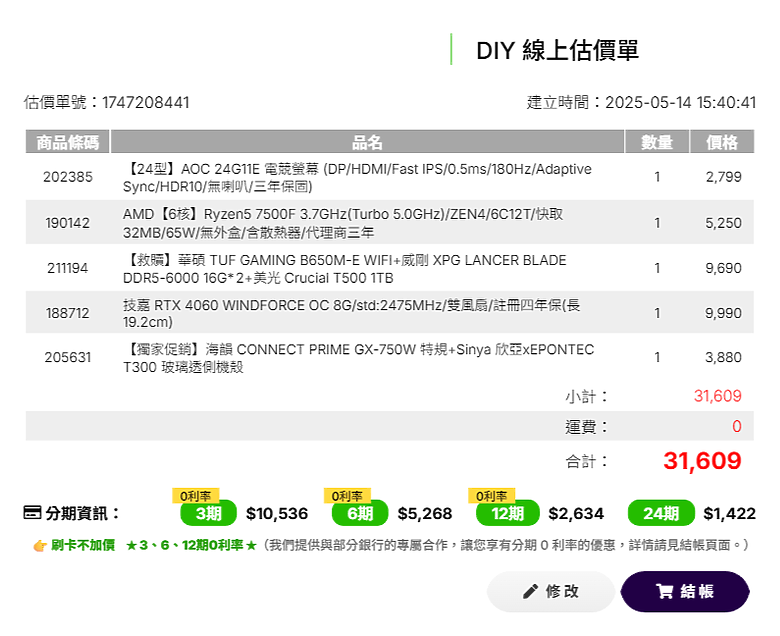Click the price 9,990

point(723,313)
